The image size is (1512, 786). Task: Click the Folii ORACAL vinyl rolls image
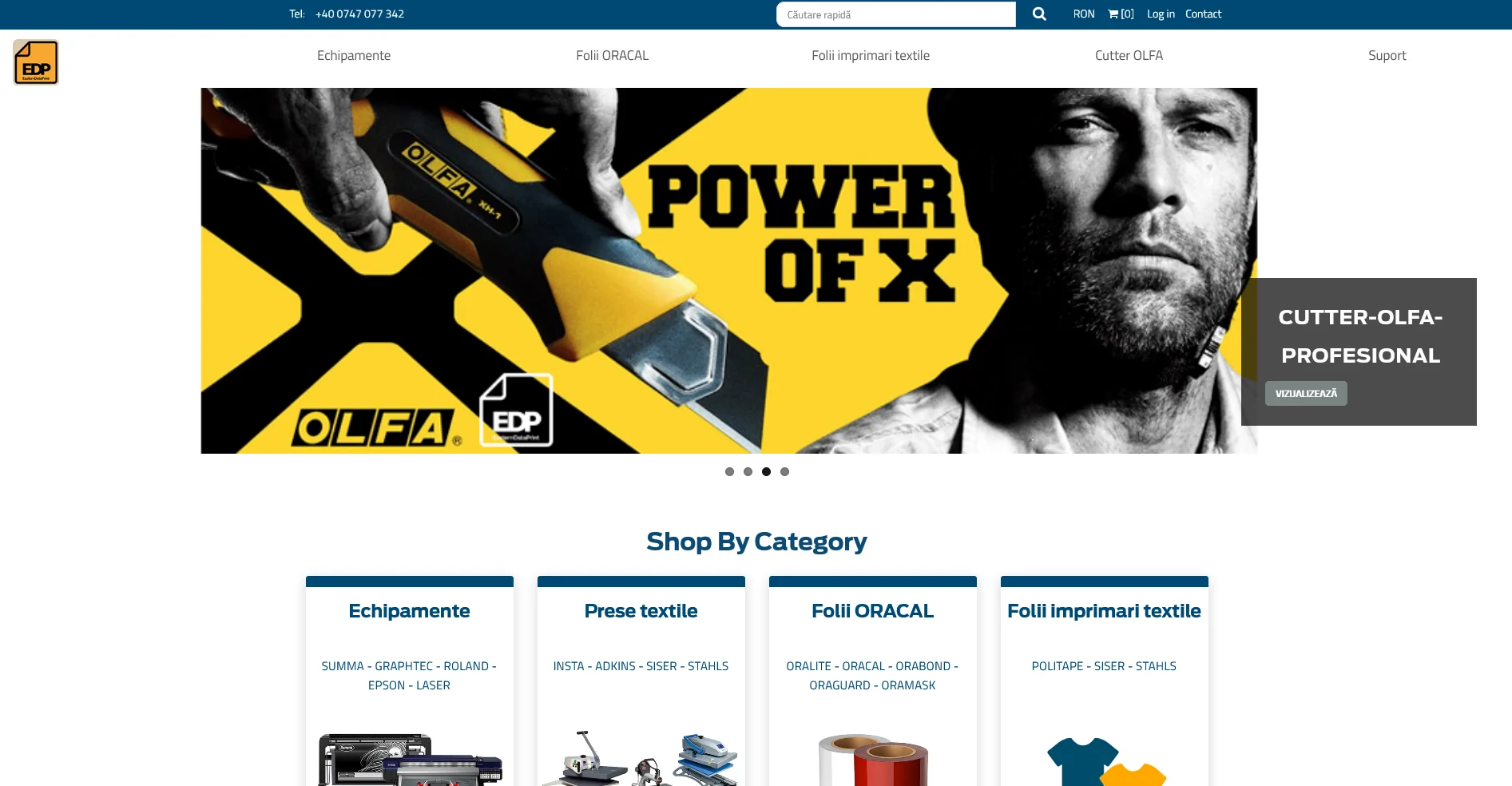pos(873,760)
